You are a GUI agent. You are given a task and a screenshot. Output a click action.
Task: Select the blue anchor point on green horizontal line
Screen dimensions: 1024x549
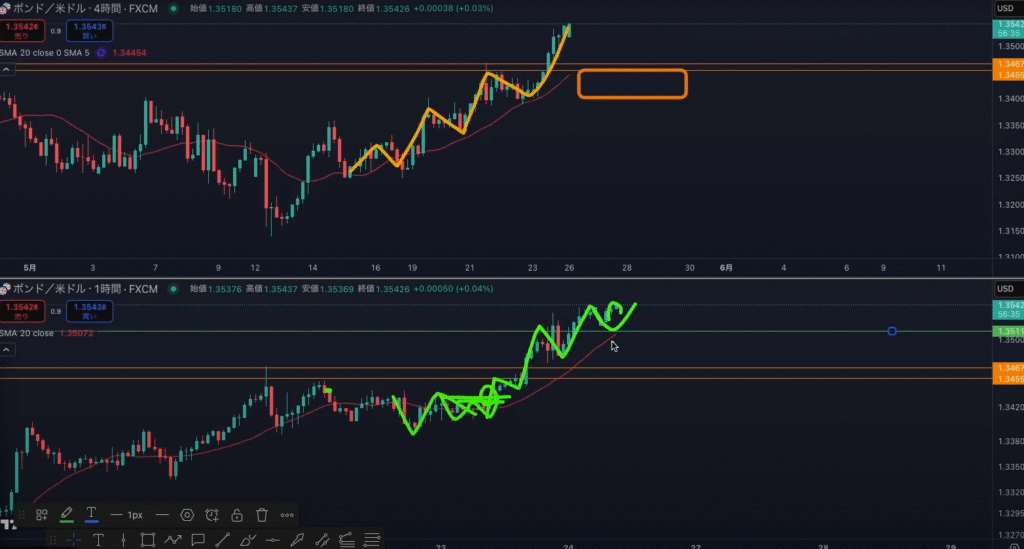tap(892, 332)
